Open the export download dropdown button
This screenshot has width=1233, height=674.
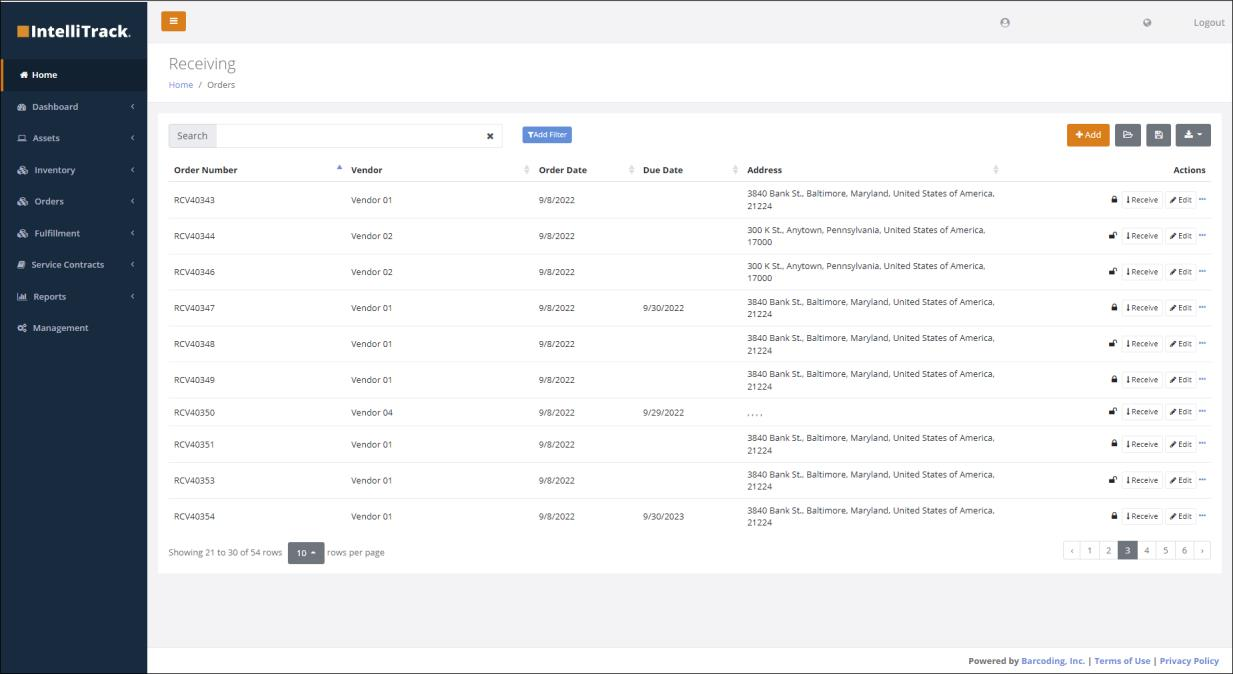pos(1193,135)
